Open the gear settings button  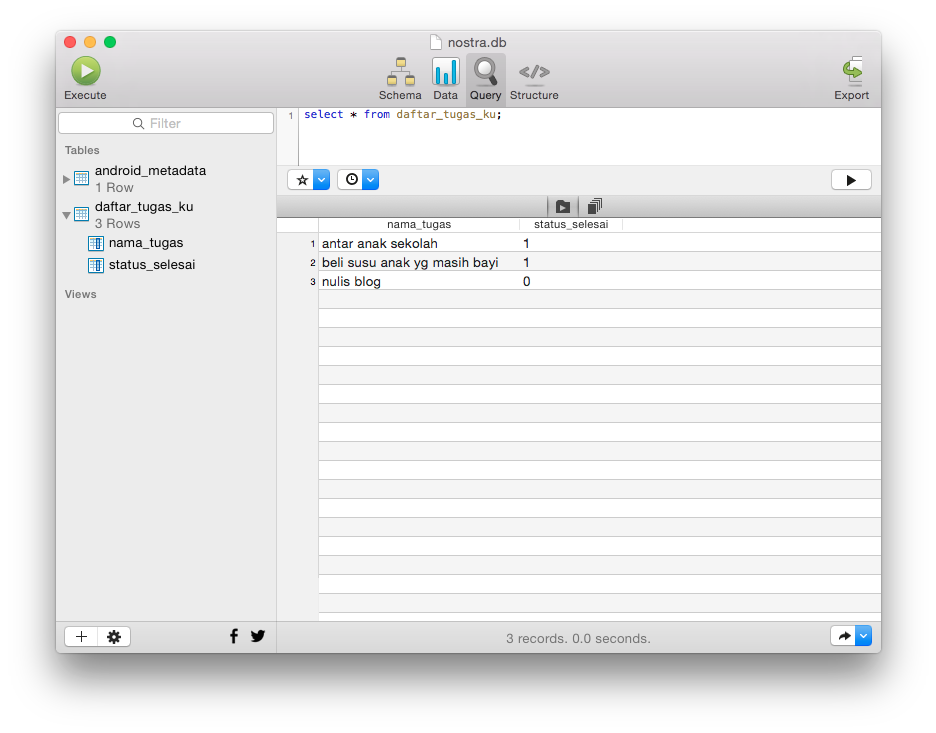114,637
